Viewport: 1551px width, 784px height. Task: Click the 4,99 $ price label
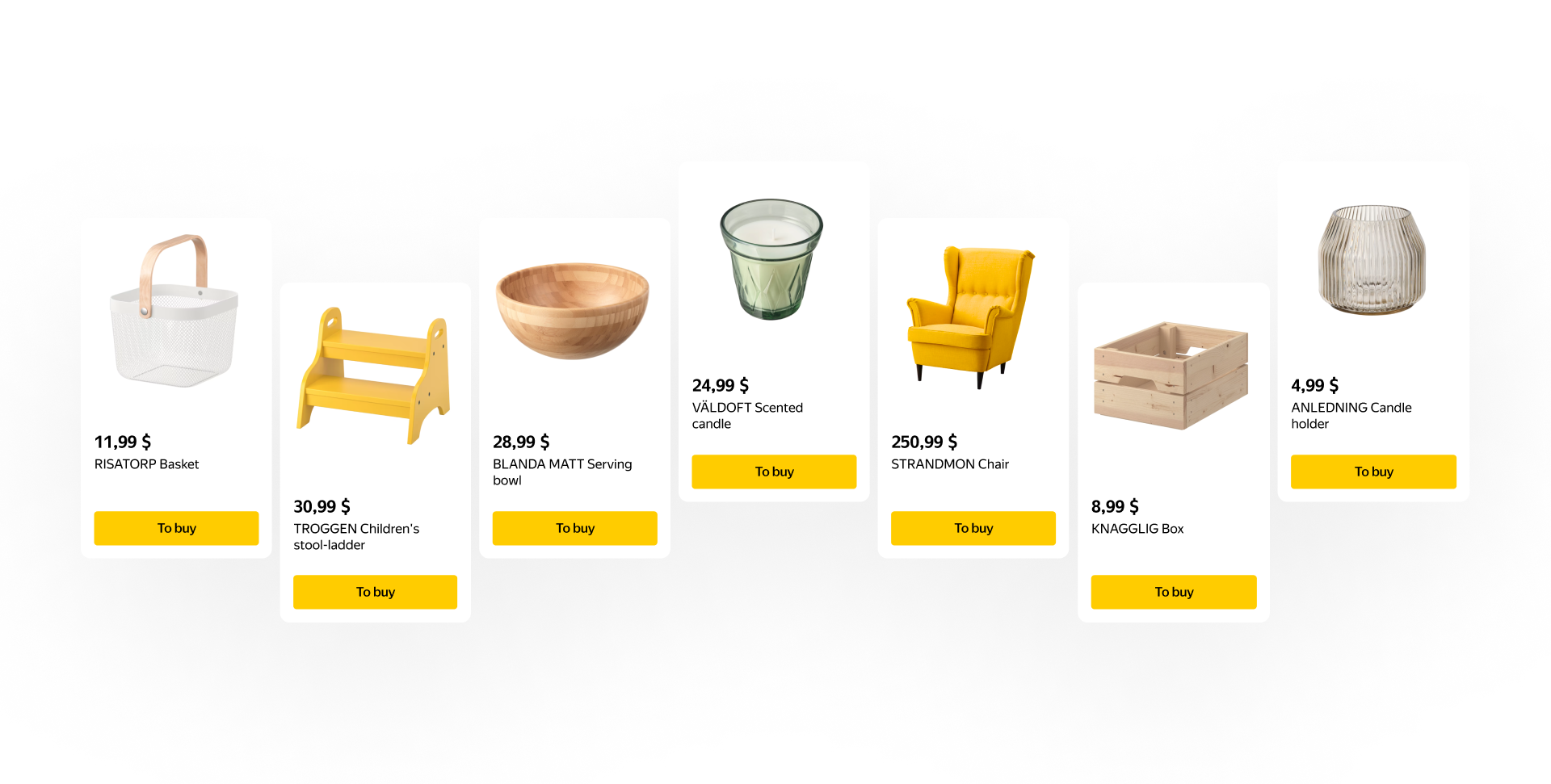coord(1314,385)
